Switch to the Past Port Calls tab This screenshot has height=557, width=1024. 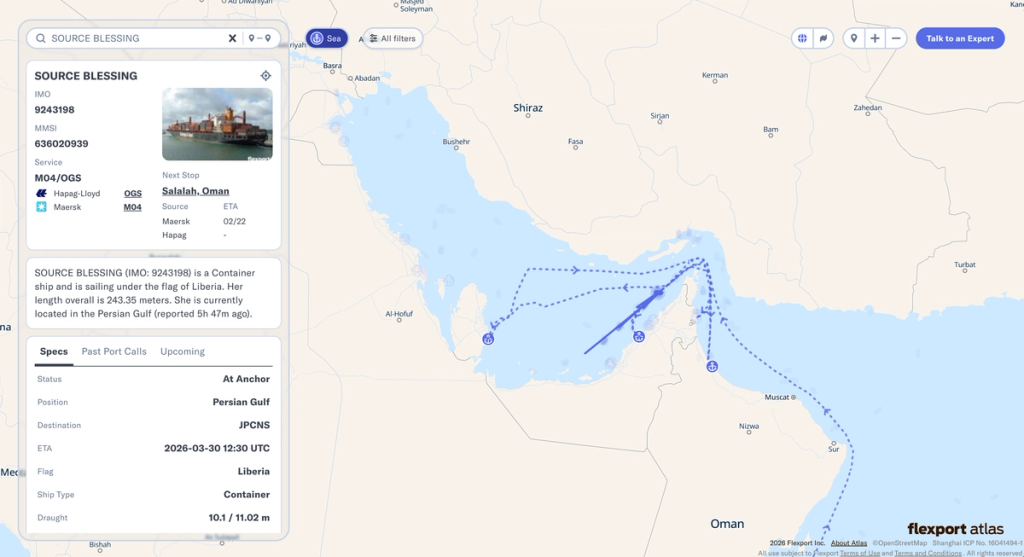click(x=114, y=351)
